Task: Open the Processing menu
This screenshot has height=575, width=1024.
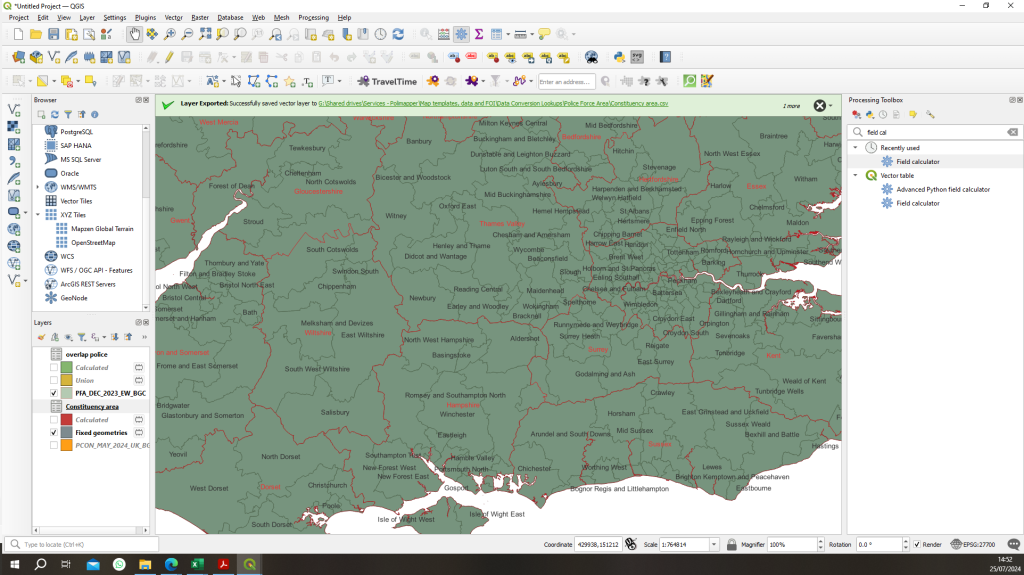Action: click(x=313, y=17)
